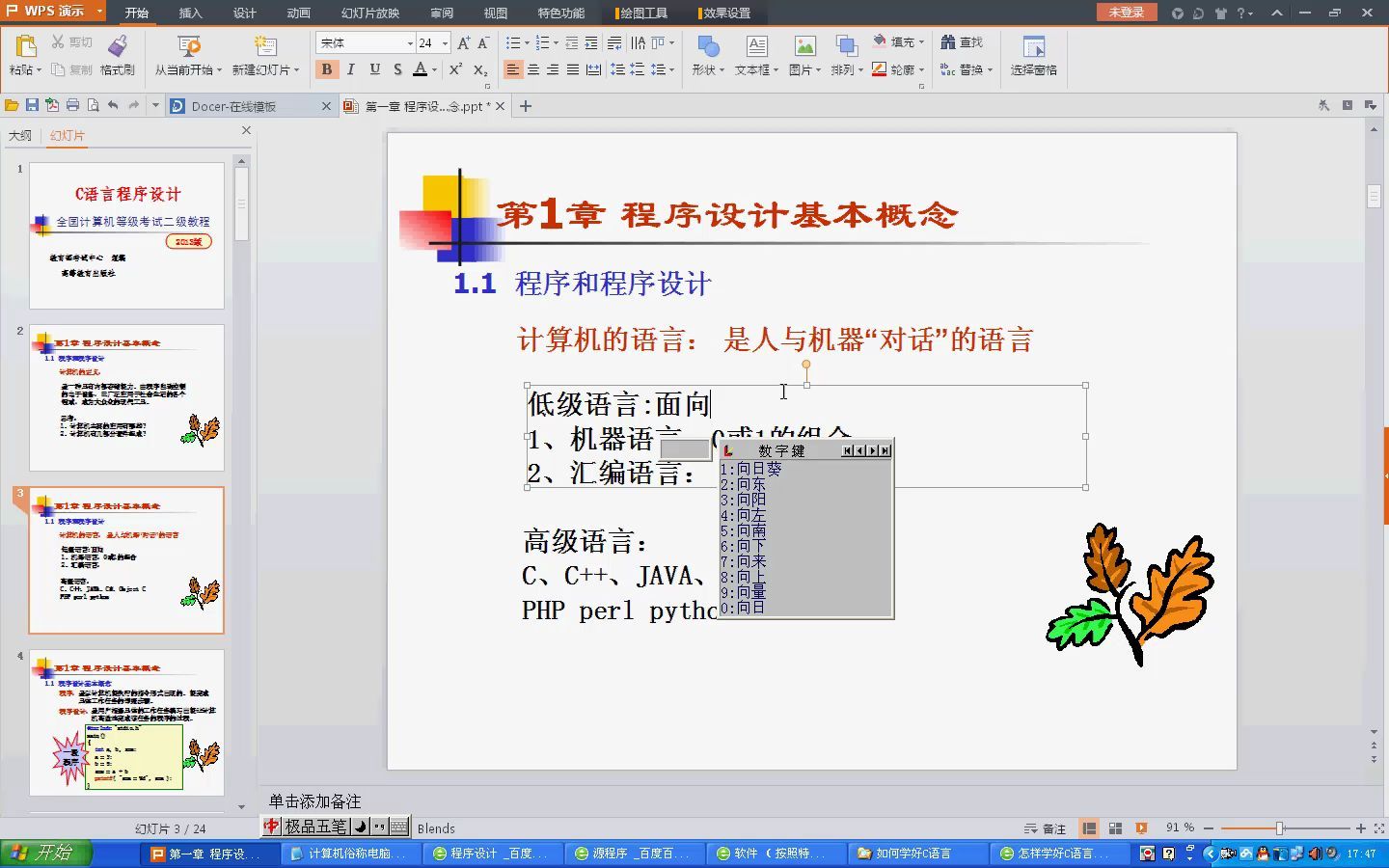Export to PDF from quick toolbar

point(52,105)
